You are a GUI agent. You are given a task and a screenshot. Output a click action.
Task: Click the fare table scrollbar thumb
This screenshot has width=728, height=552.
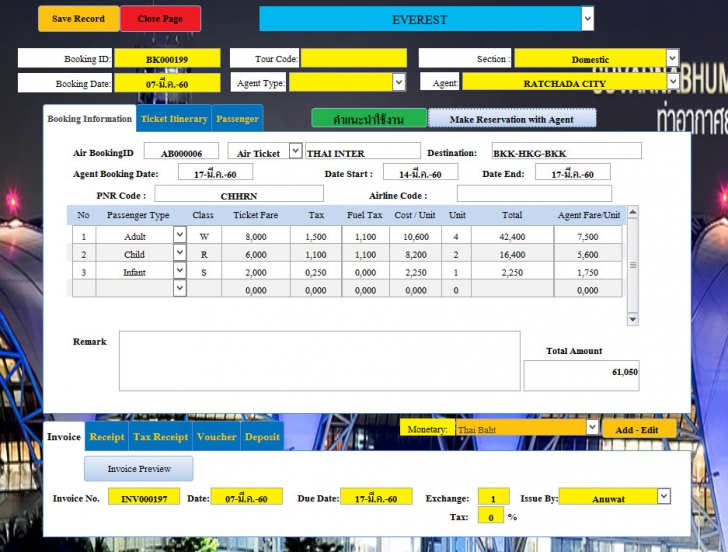[x=632, y=265]
